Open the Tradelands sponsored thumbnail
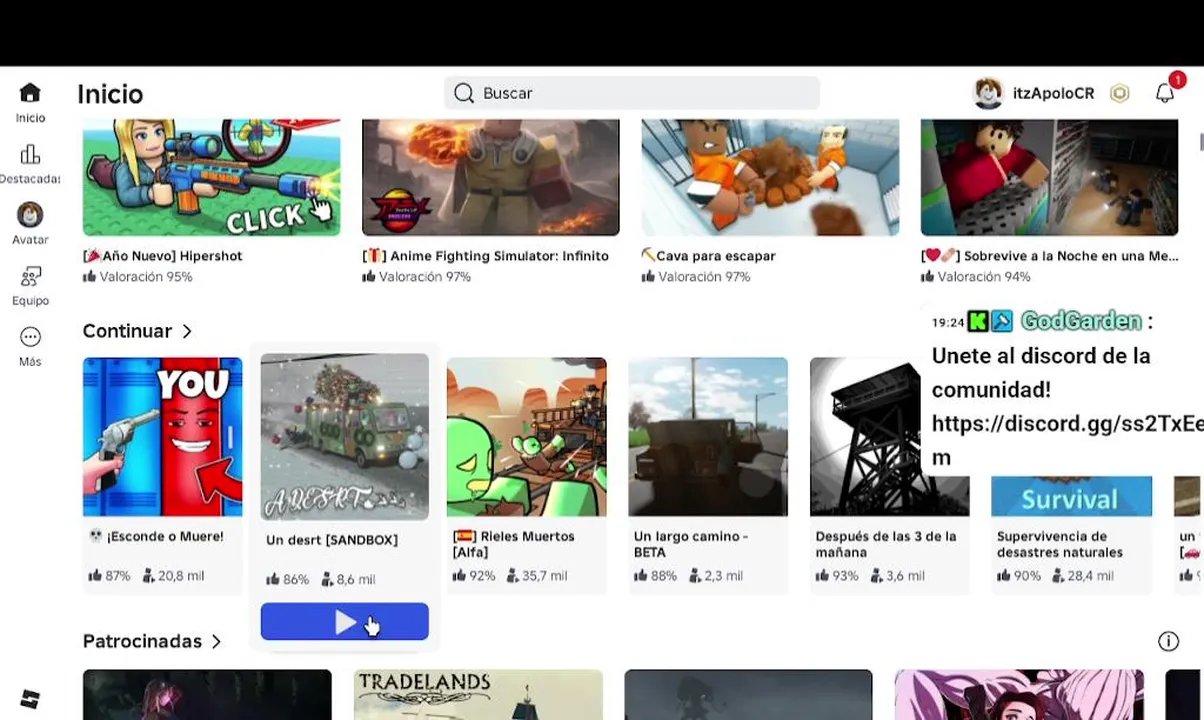This screenshot has width=1204, height=720. click(x=478, y=695)
